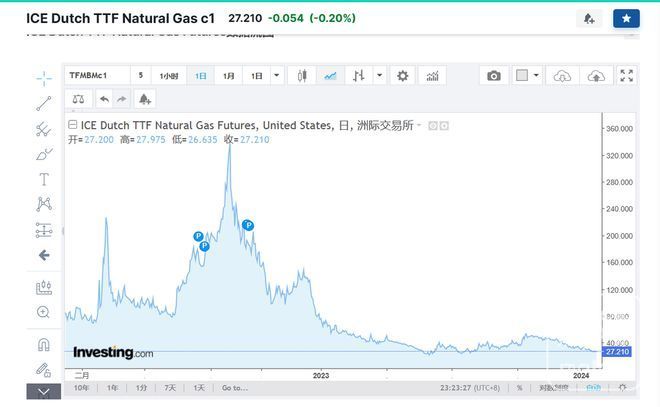
Task: Take a chart snapshot with camera icon
Action: [494, 76]
